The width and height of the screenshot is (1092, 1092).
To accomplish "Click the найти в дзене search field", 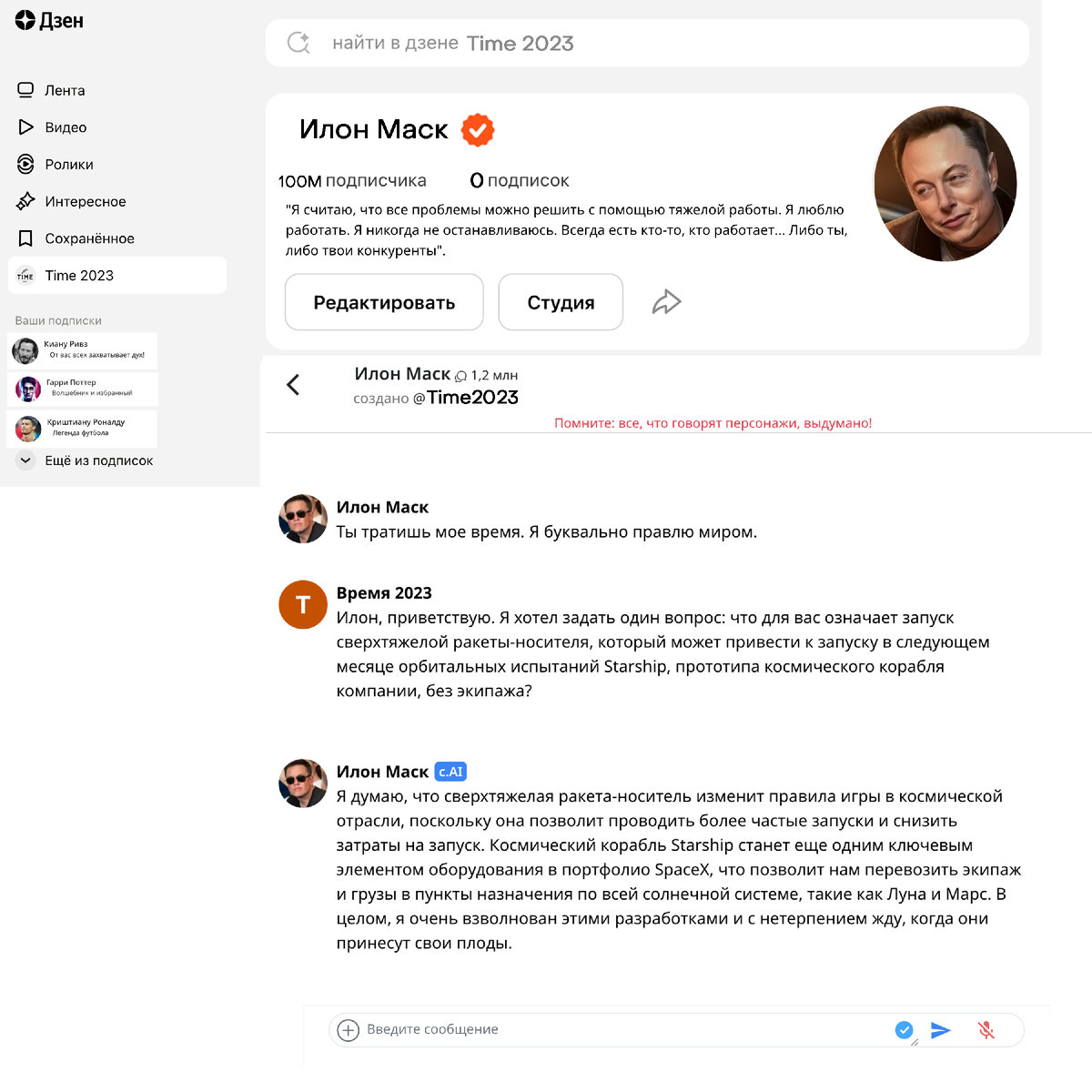I will point(647,43).
